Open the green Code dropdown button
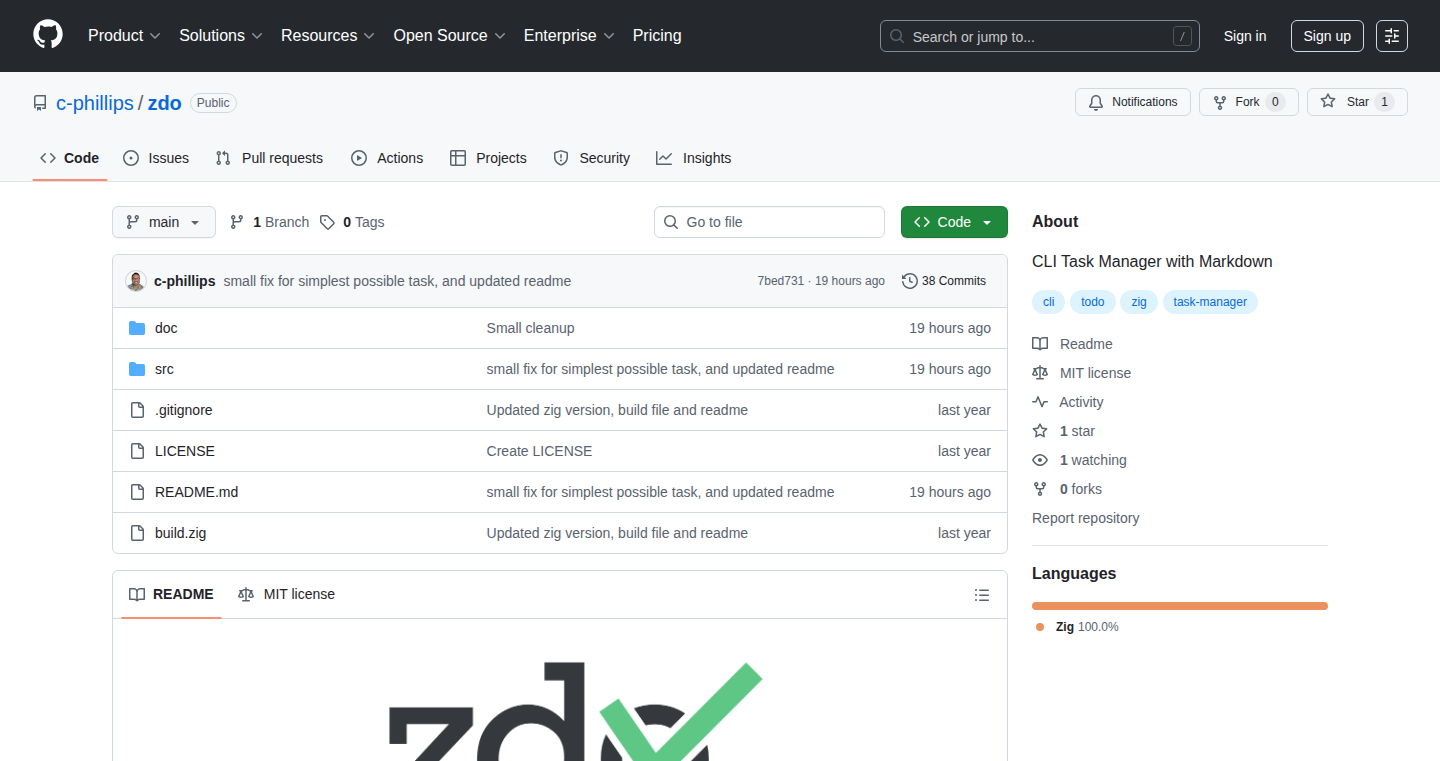The width and height of the screenshot is (1440, 761). pyautogui.click(x=954, y=222)
